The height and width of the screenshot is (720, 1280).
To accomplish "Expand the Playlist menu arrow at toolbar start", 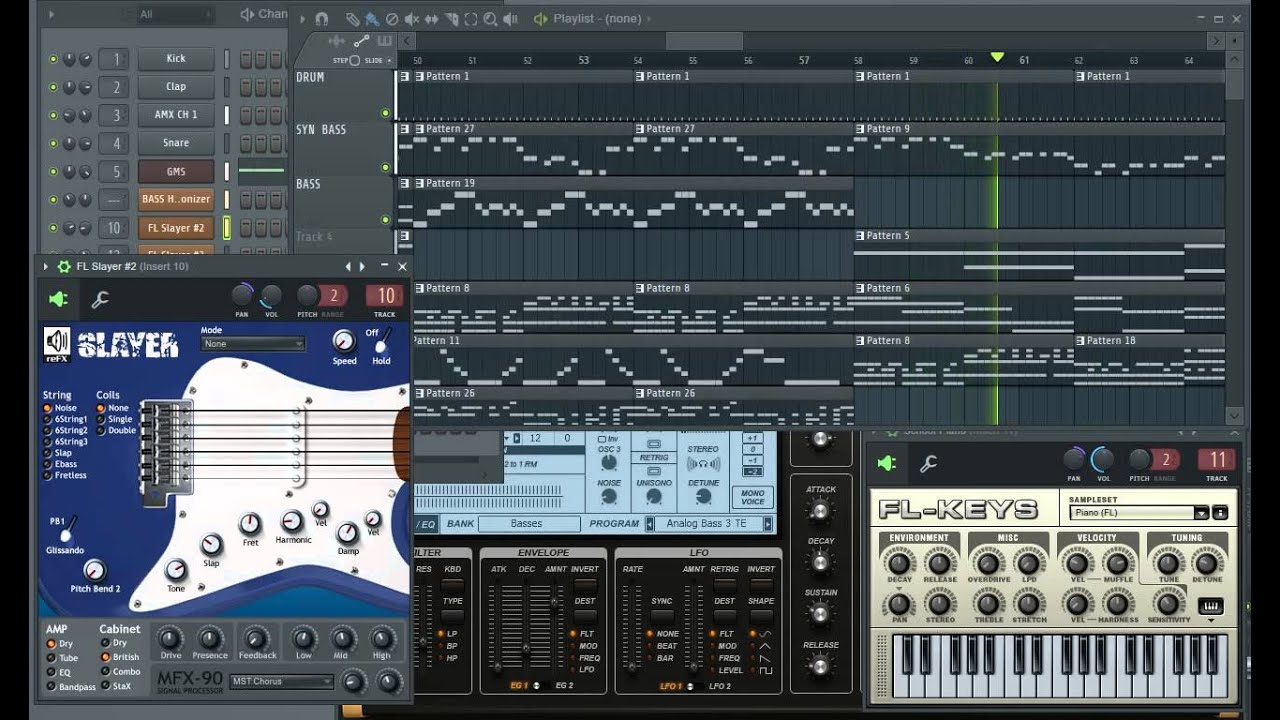I will [303, 19].
